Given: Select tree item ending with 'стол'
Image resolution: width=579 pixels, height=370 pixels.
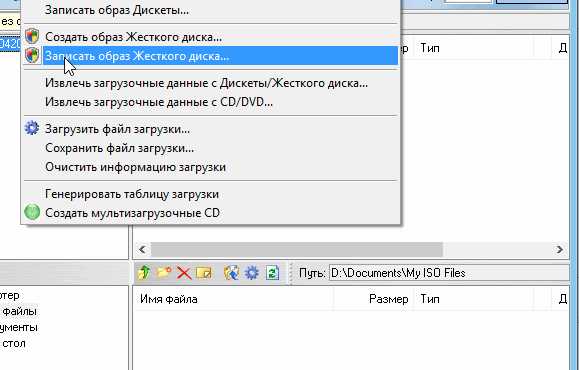Looking at the screenshot, I should coord(13,343).
